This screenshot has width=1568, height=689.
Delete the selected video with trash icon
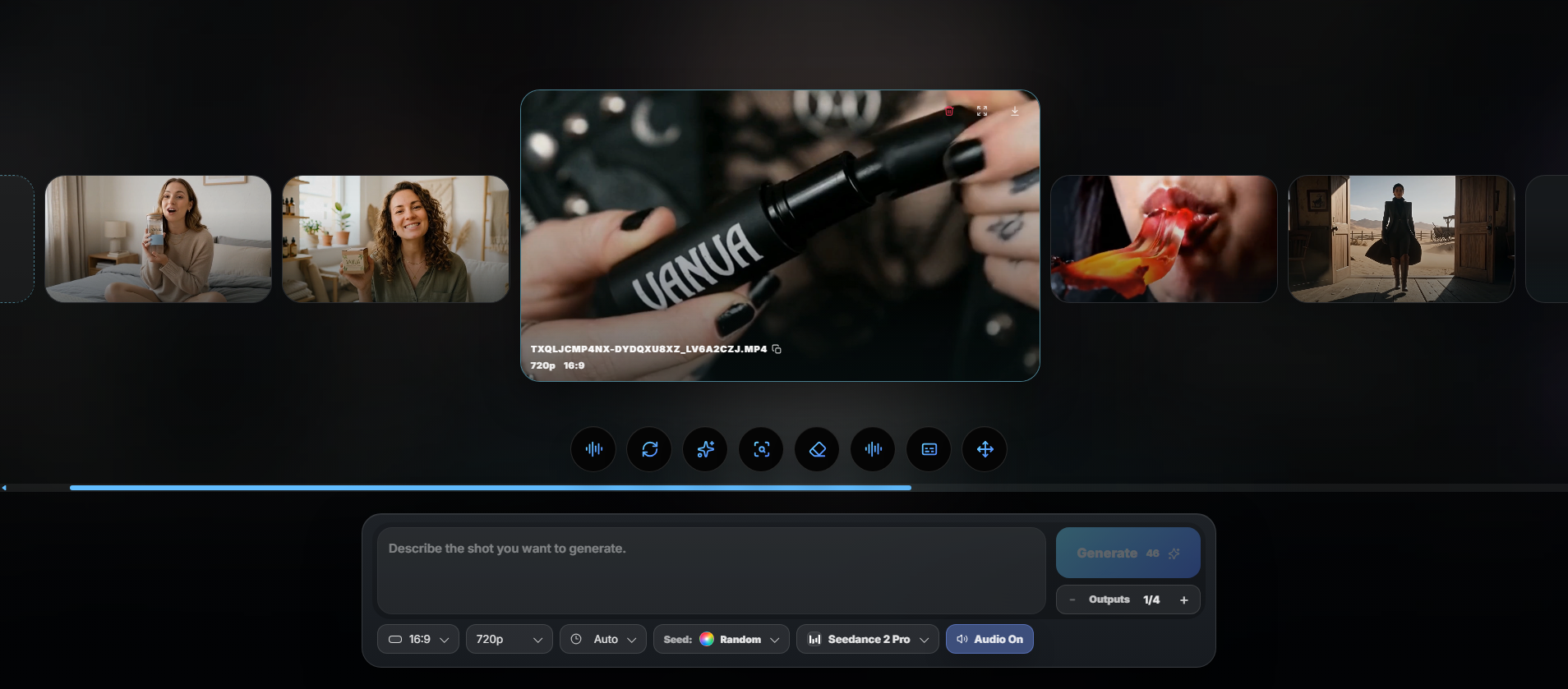tap(949, 112)
